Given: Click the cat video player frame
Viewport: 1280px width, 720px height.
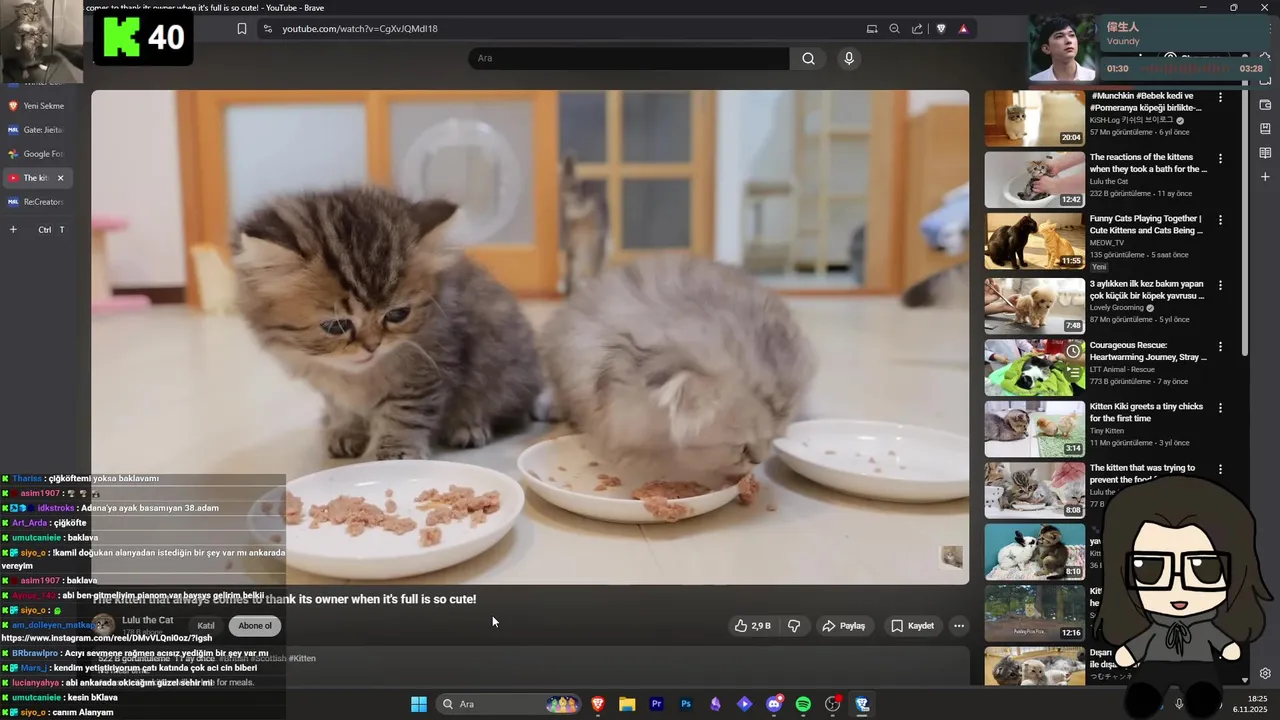Looking at the screenshot, I should pos(530,337).
